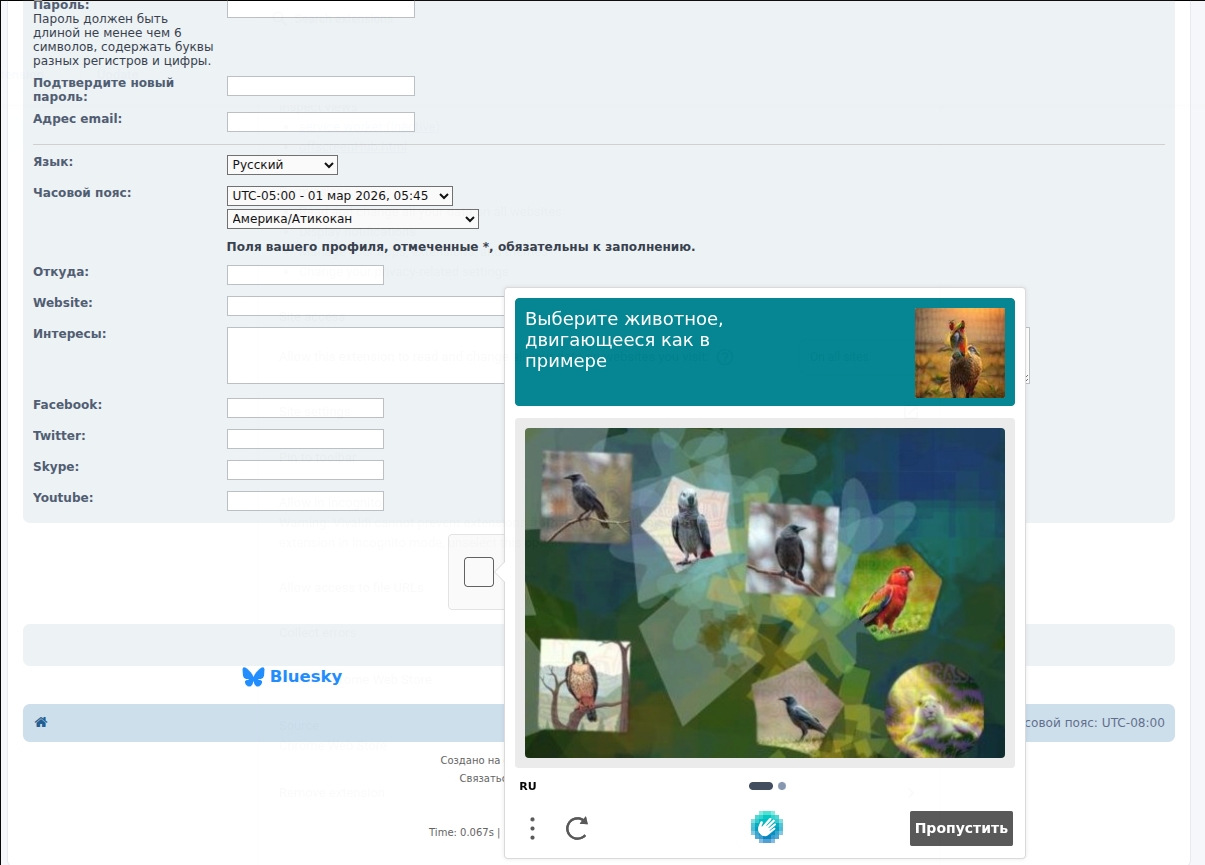Focus the Website input field
The image size is (1205, 865).
click(366, 306)
